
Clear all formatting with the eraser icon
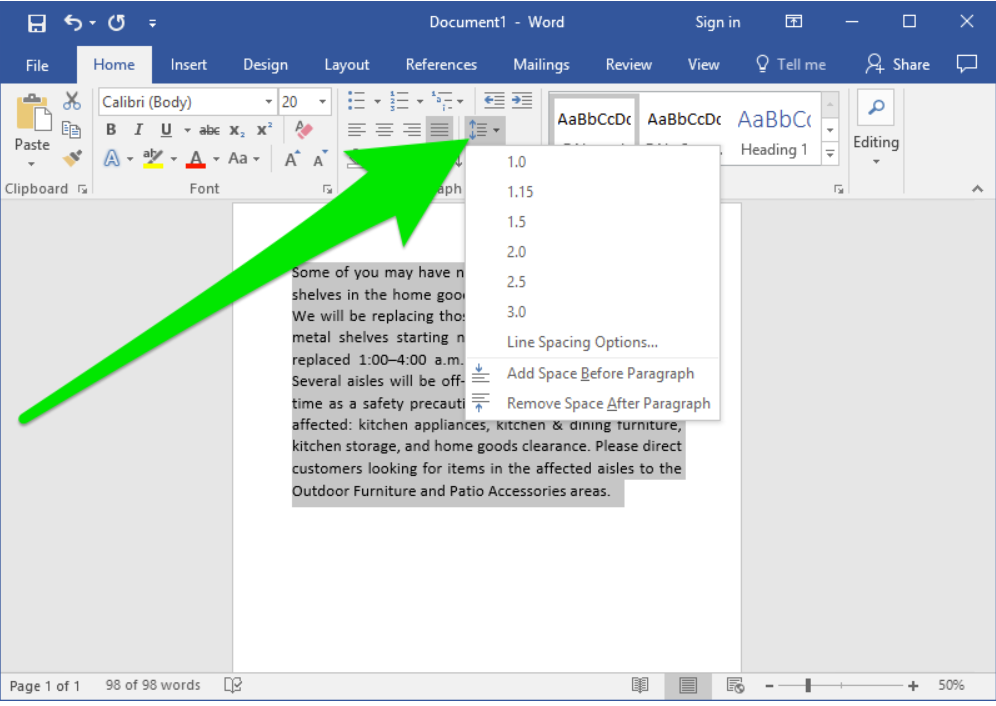304,130
